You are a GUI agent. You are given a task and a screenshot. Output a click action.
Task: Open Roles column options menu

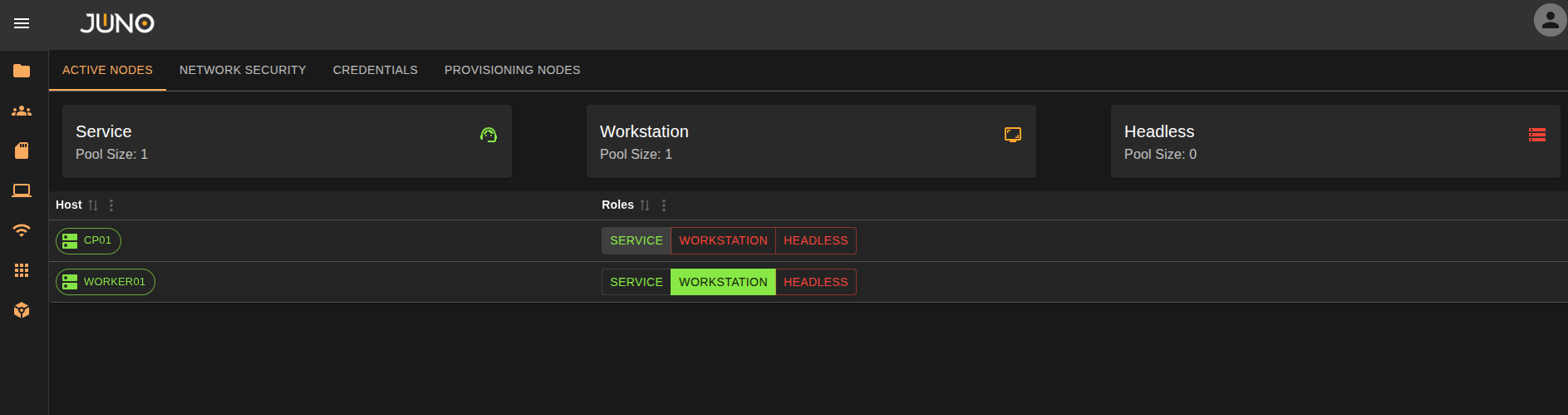664,205
